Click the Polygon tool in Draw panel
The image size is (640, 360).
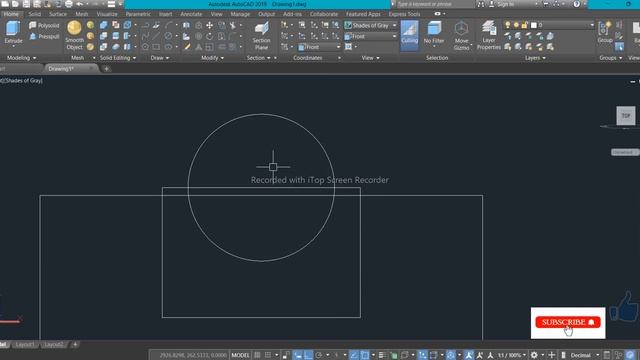[x=145, y=47]
